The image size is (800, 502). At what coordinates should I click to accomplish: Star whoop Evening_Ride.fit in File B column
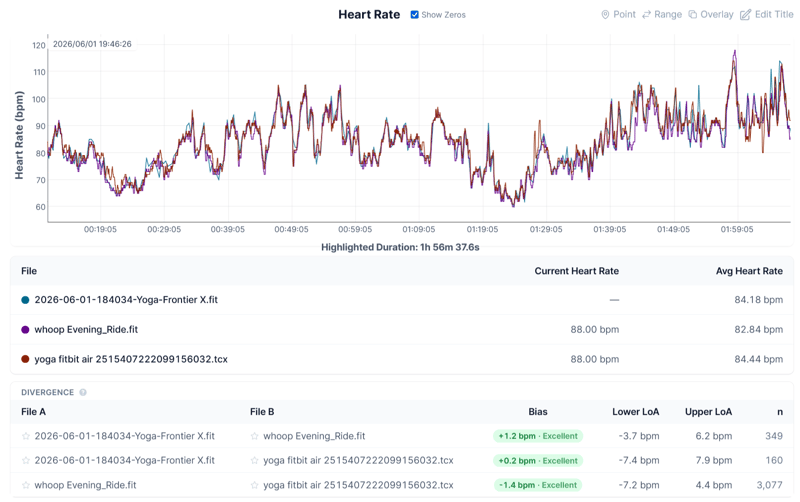(254, 436)
